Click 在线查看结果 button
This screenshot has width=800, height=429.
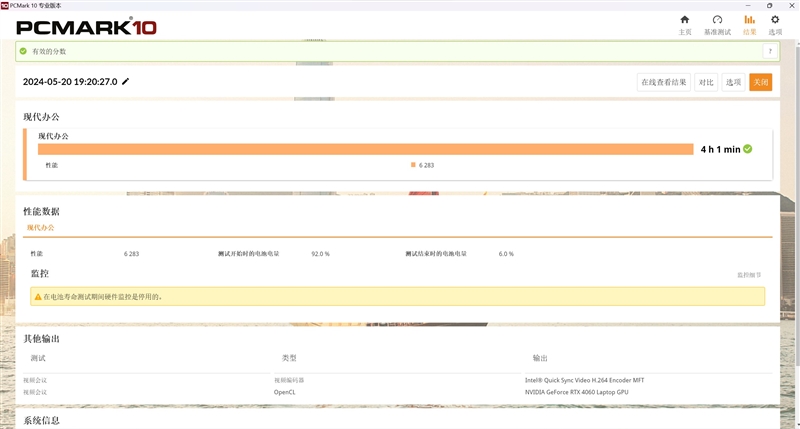pyautogui.click(x=664, y=82)
